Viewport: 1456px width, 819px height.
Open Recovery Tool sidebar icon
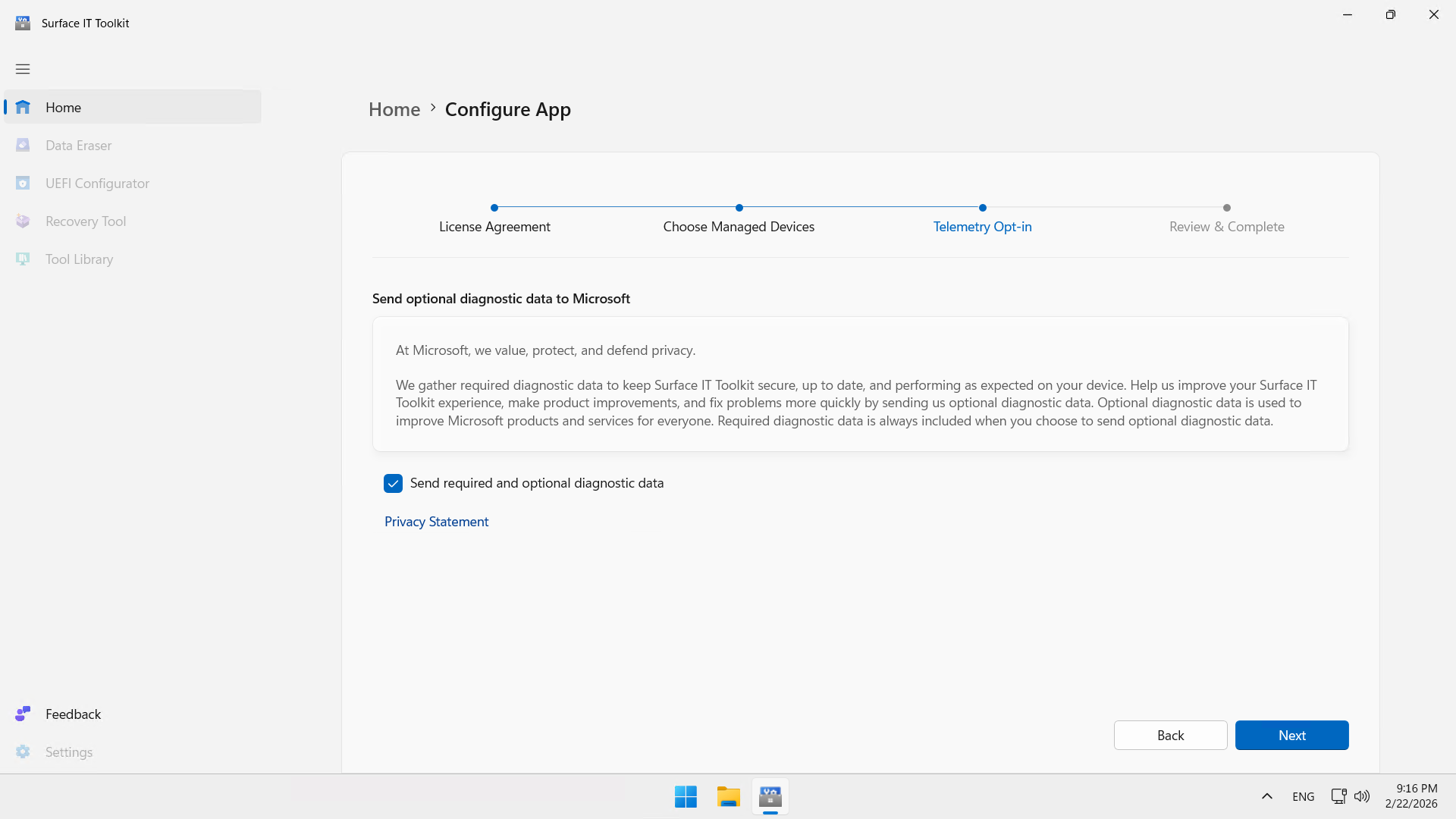coord(23,221)
